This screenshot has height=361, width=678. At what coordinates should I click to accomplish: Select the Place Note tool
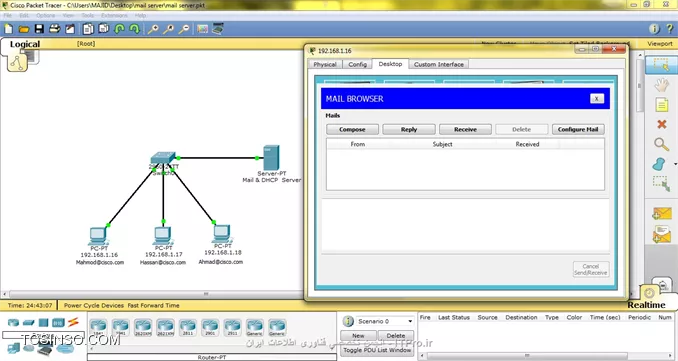[662, 105]
